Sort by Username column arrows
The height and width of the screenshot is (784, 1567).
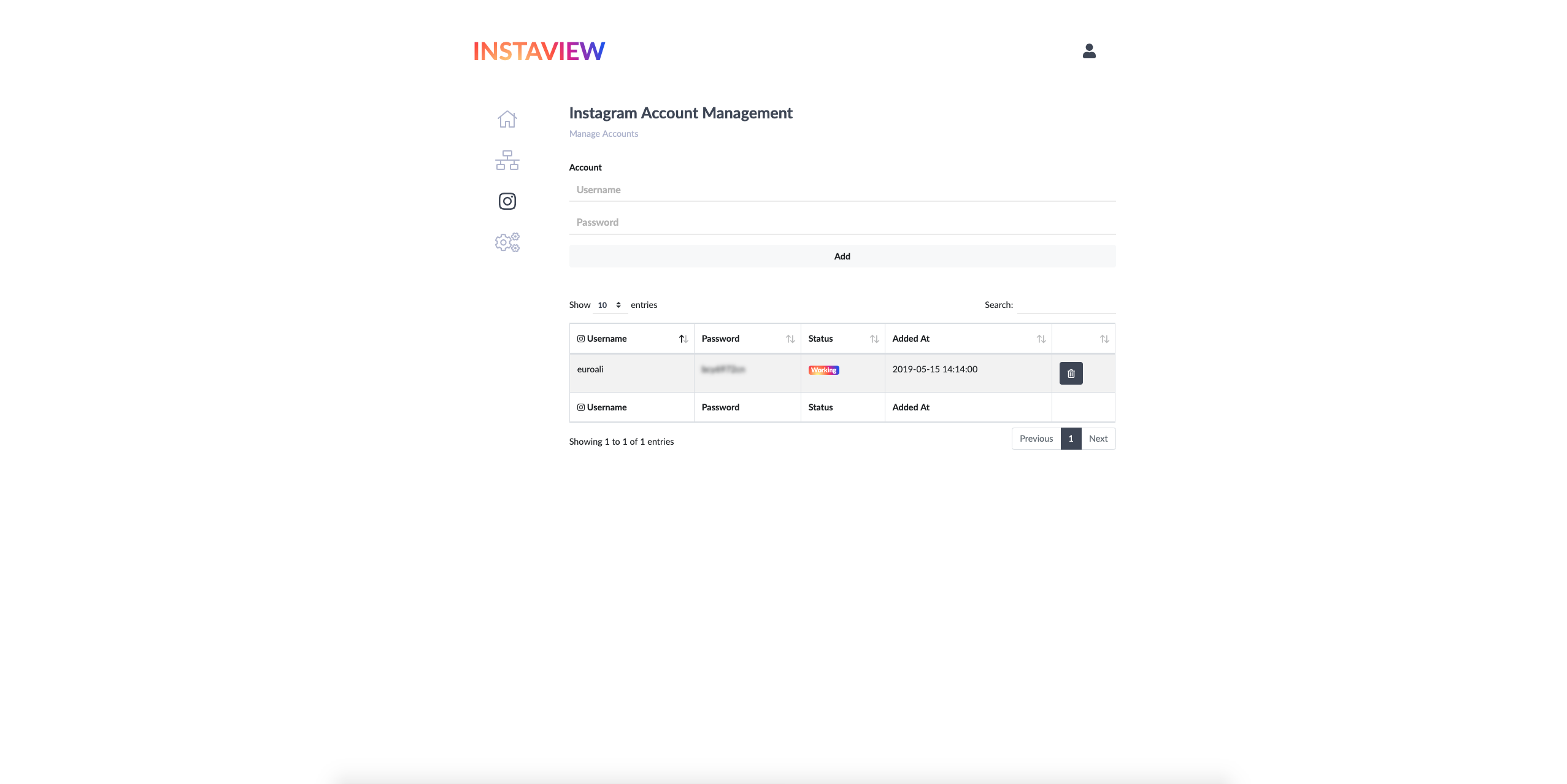(683, 339)
